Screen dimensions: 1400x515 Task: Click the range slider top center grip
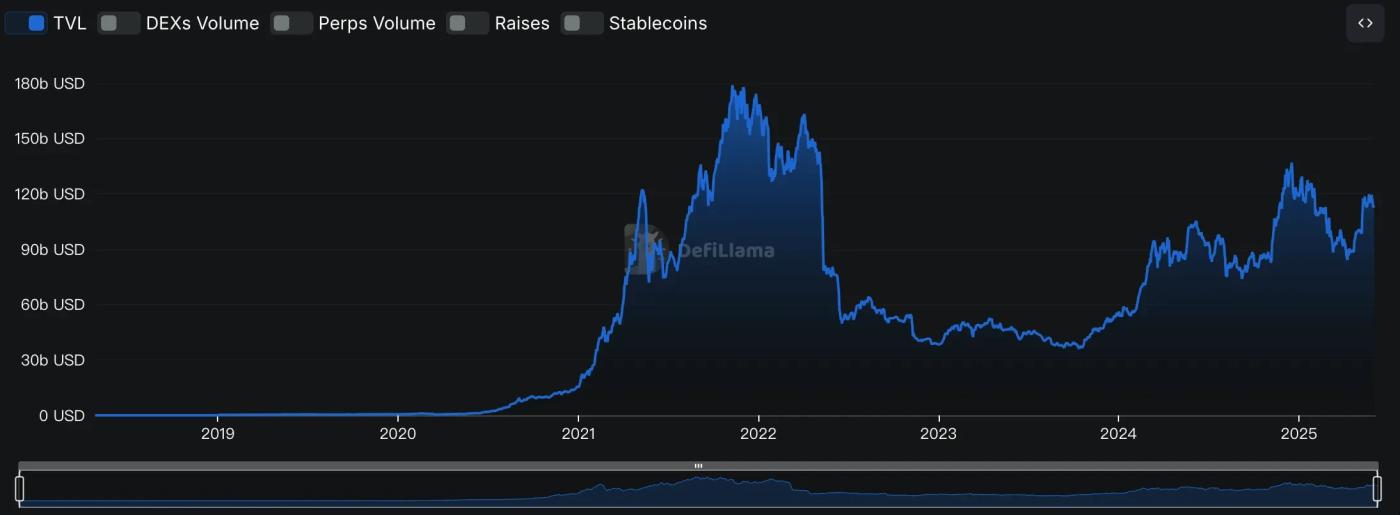click(699, 466)
